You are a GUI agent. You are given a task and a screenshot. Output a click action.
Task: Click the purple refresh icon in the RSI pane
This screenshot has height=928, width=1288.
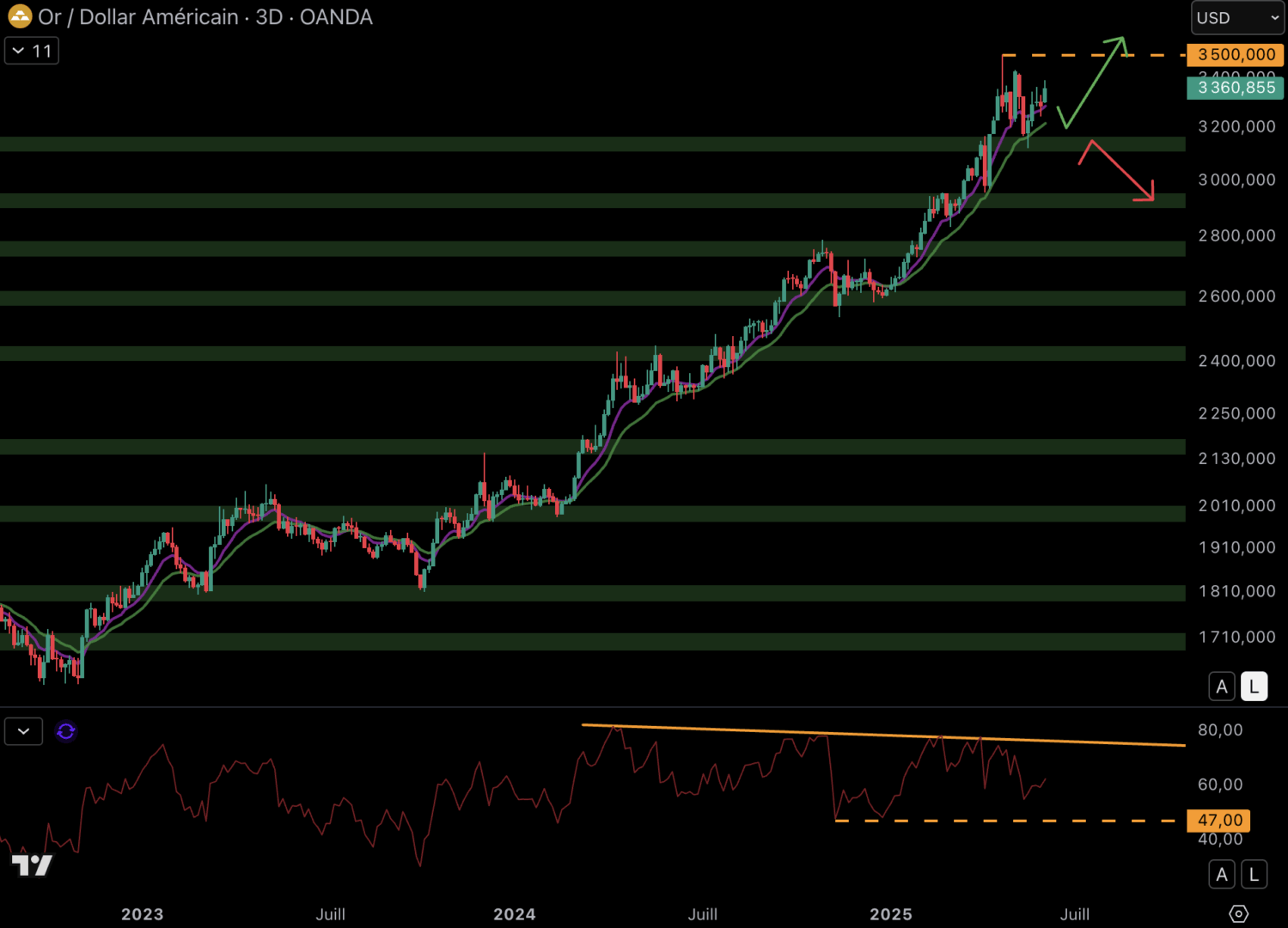pos(65,731)
